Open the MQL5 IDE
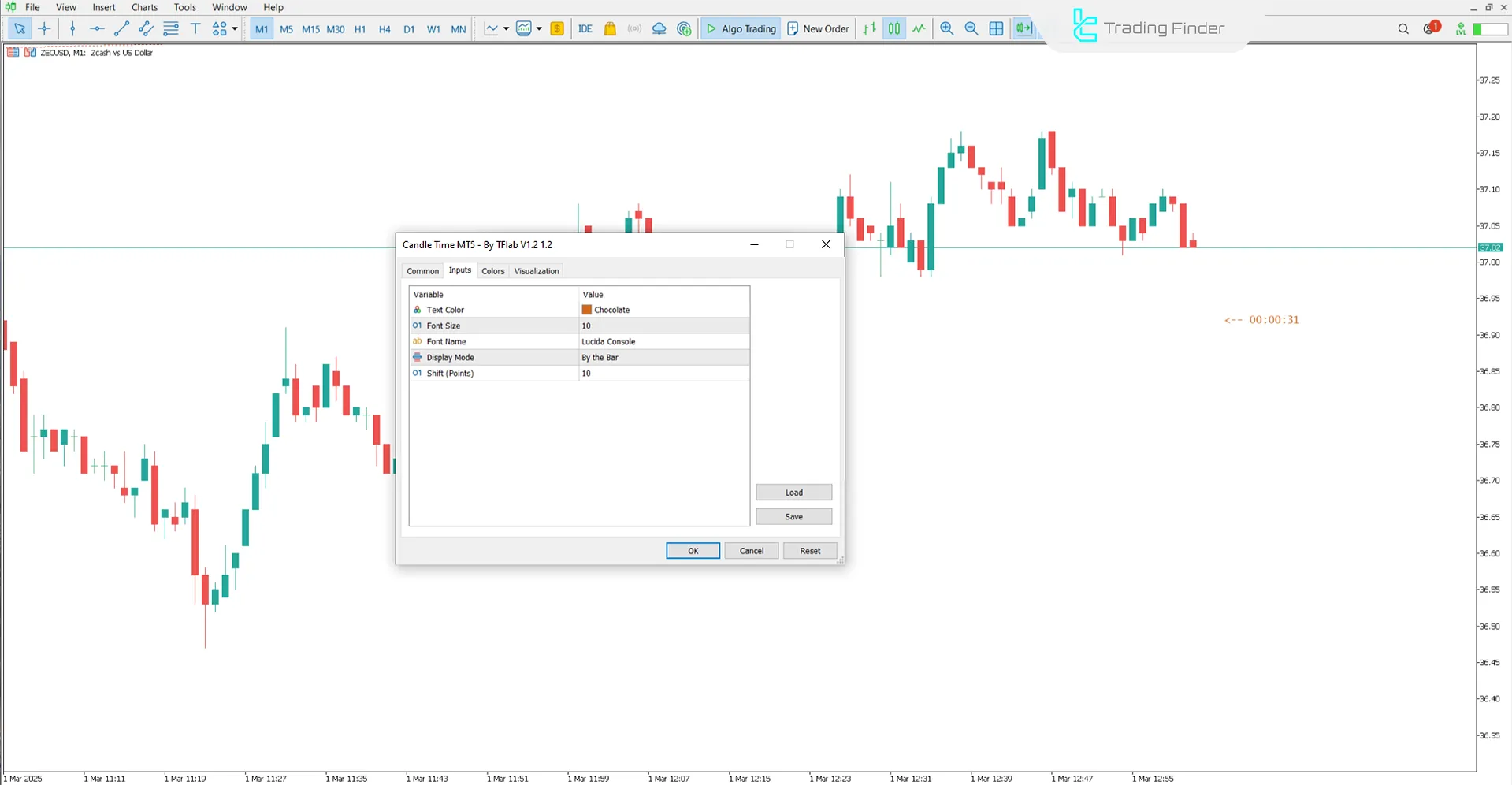This screenshot has width=1512, height=785. pyautogui.click(x=585, y=28)
